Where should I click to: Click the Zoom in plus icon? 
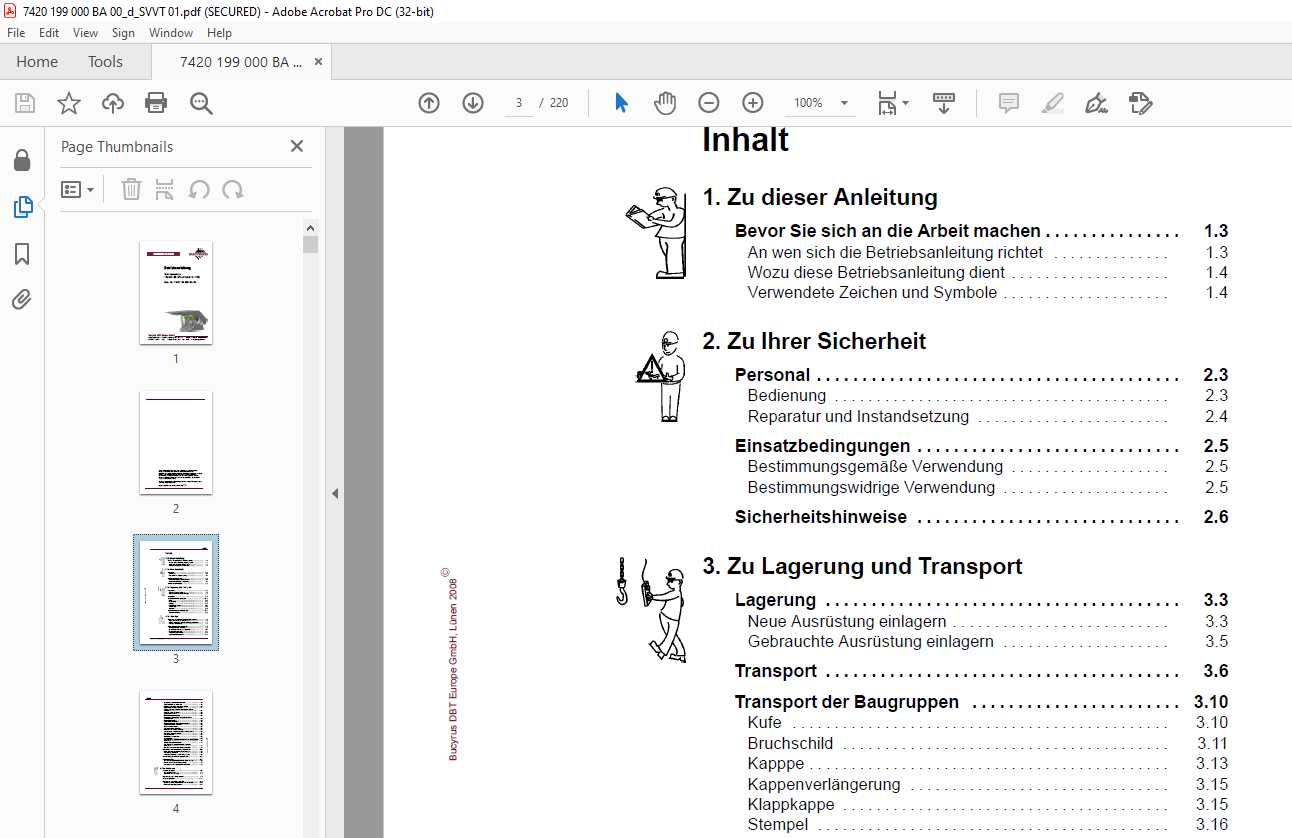[753, 103]
